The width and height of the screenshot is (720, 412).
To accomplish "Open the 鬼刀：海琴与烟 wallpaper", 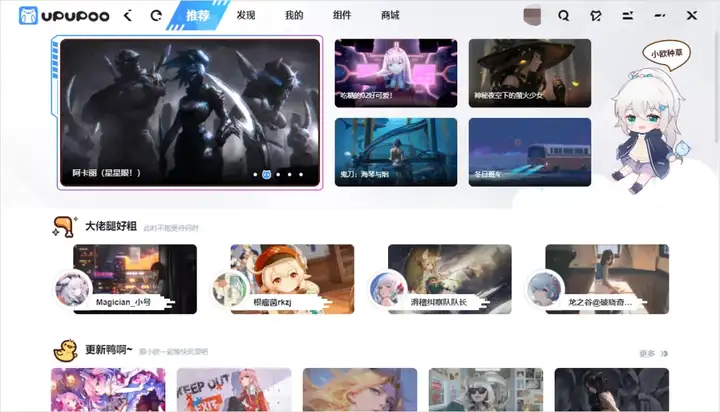I will tap(396, 152).
